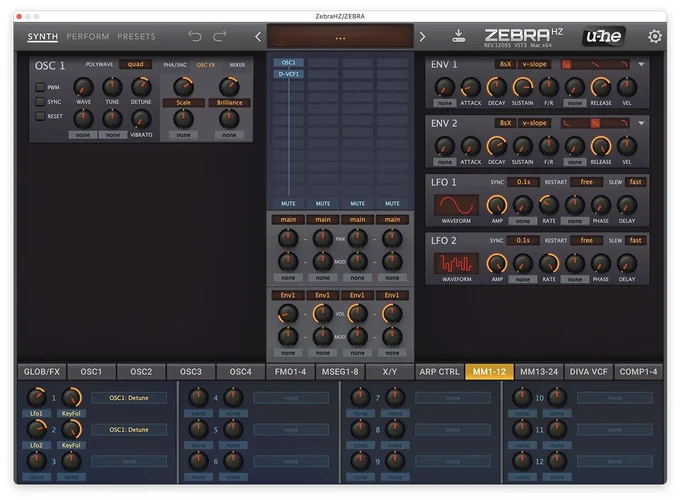Screen dimensions: 680x500
Task: Mute the first lane in the grid
Action: (288, 203)
